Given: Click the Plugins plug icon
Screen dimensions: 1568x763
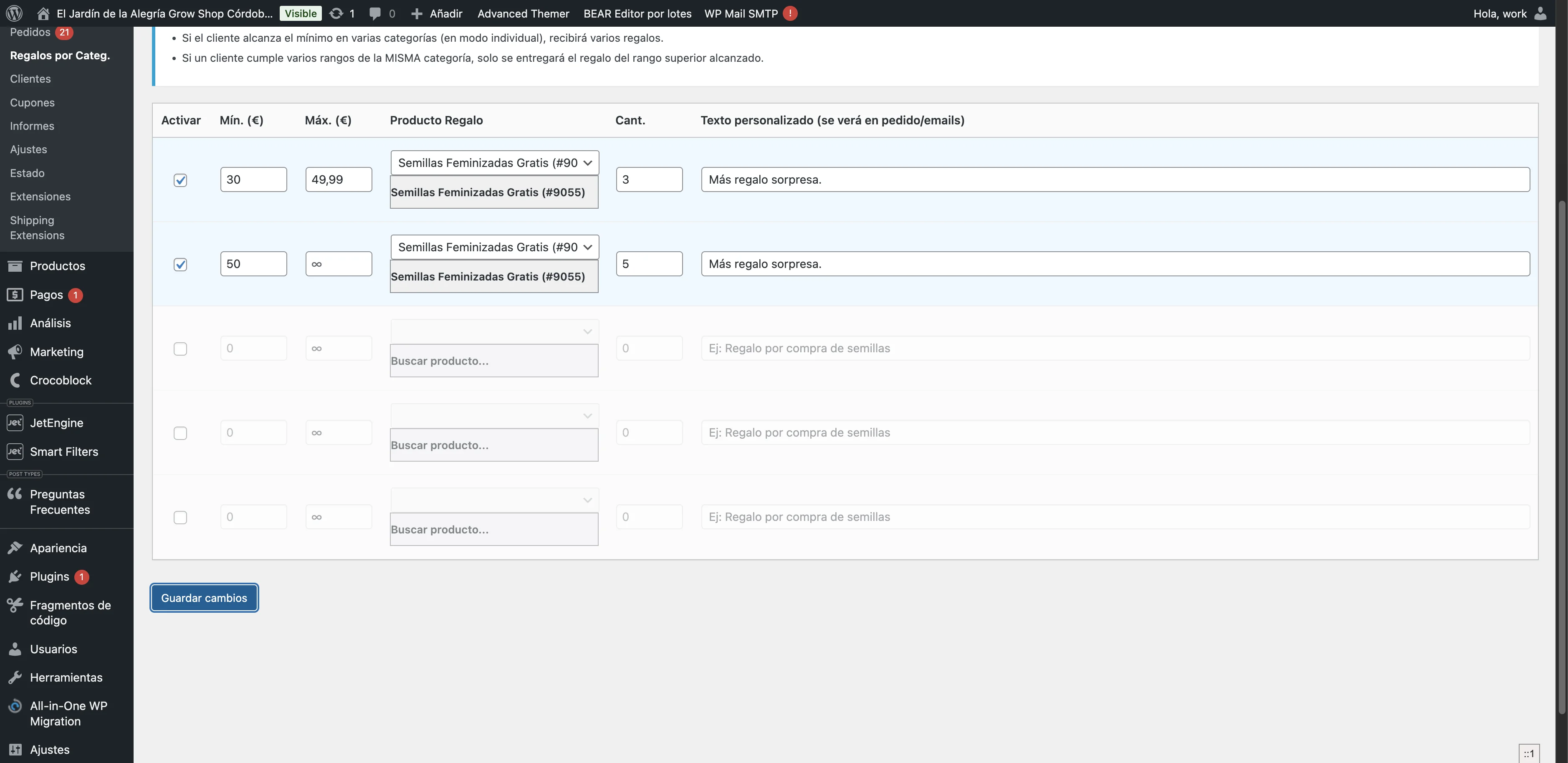Looking at the screenshot, I should click(x=15, y=577).
